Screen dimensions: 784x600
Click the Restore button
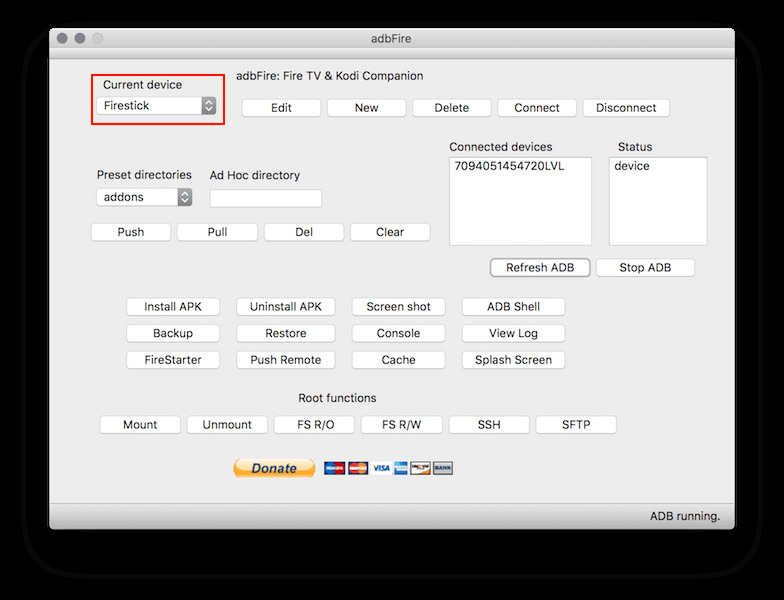pyautogui.click(x=286, y=333)
